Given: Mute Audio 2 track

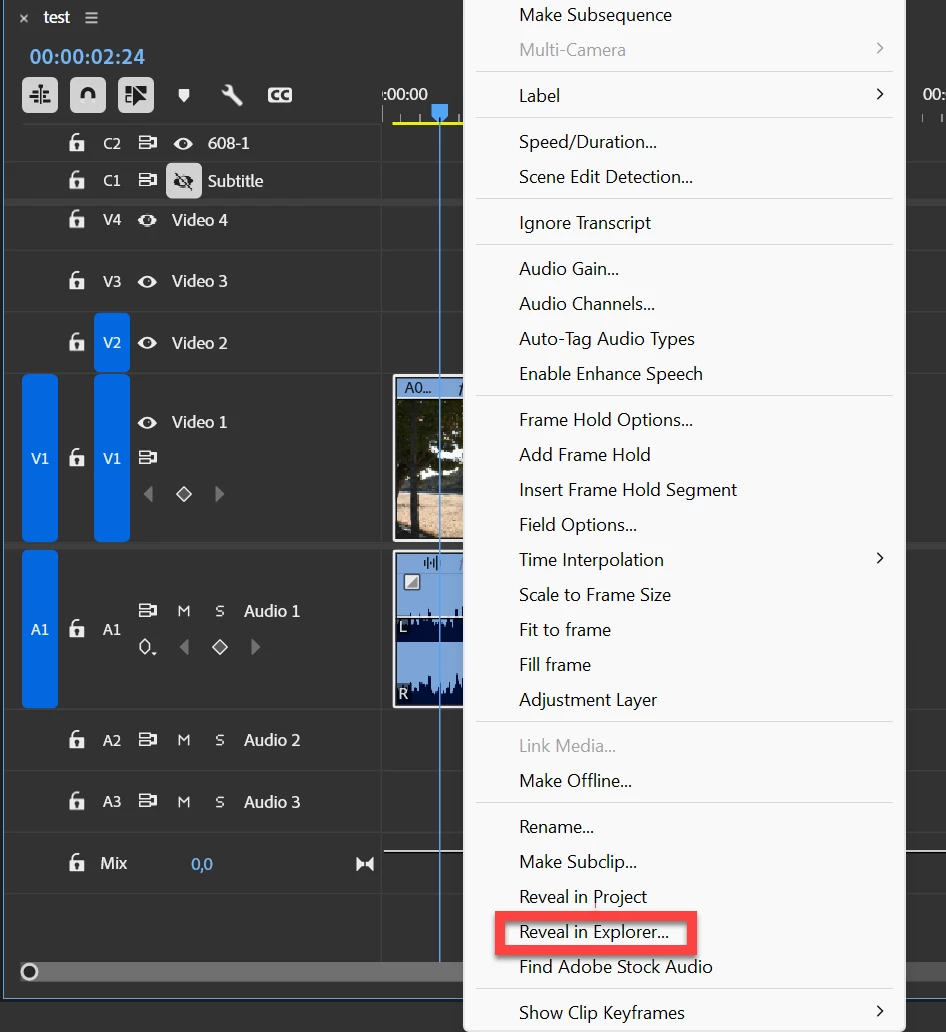Looking at the screenshot, I should (184, 740).
